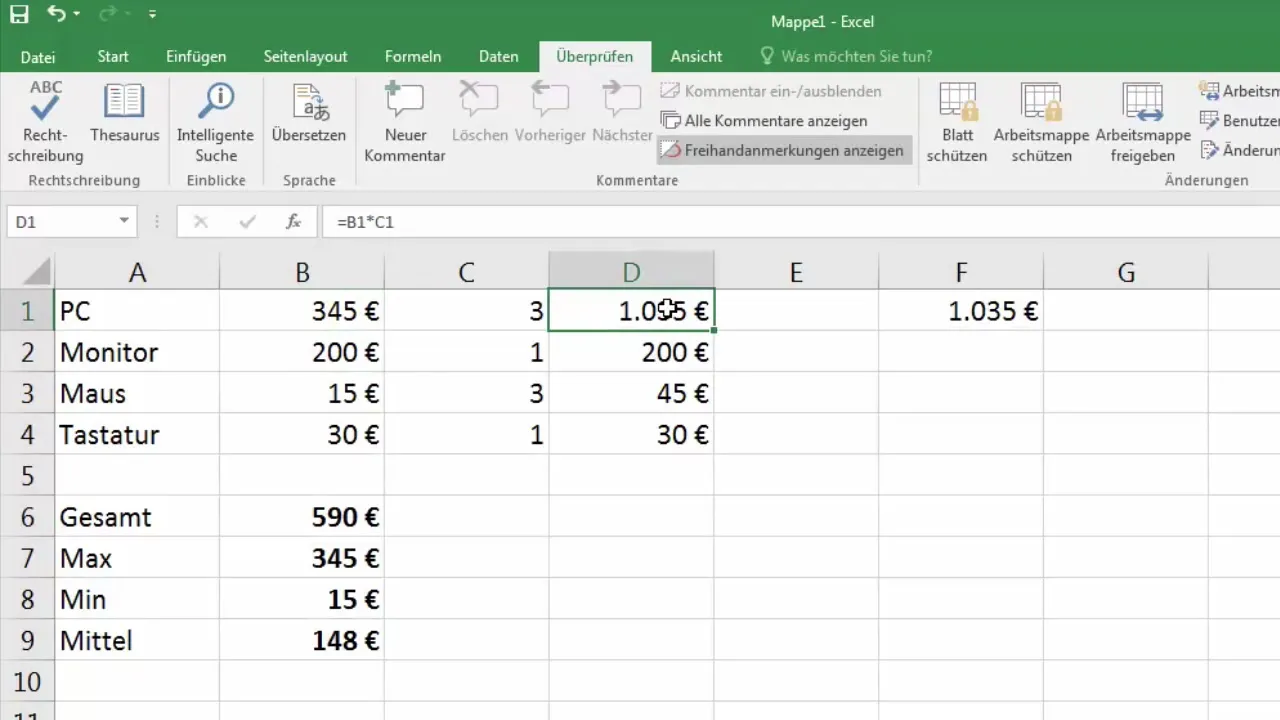The width and height of the screenshot is (1280, 720).
Task: Select column D header
Action: tap(631, 272)
